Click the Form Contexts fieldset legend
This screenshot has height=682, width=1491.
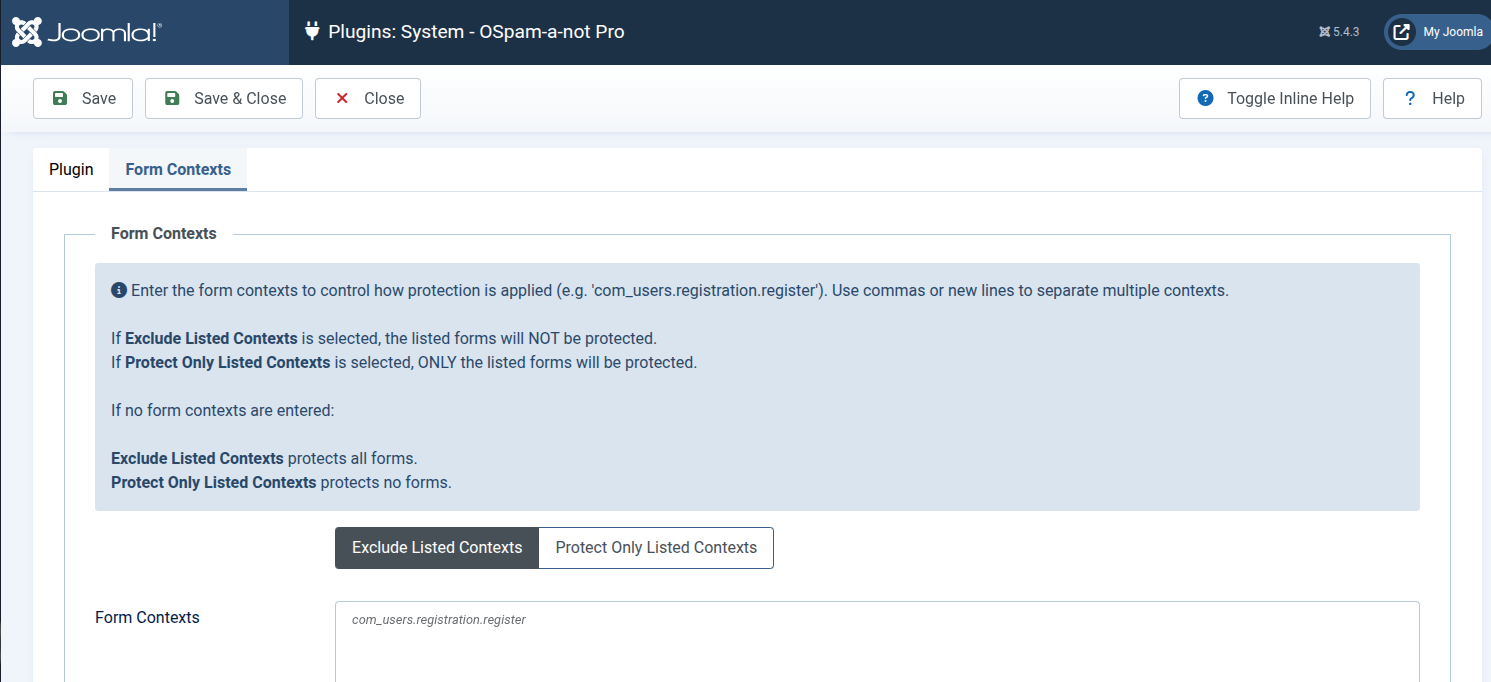(x=164, y=233)
